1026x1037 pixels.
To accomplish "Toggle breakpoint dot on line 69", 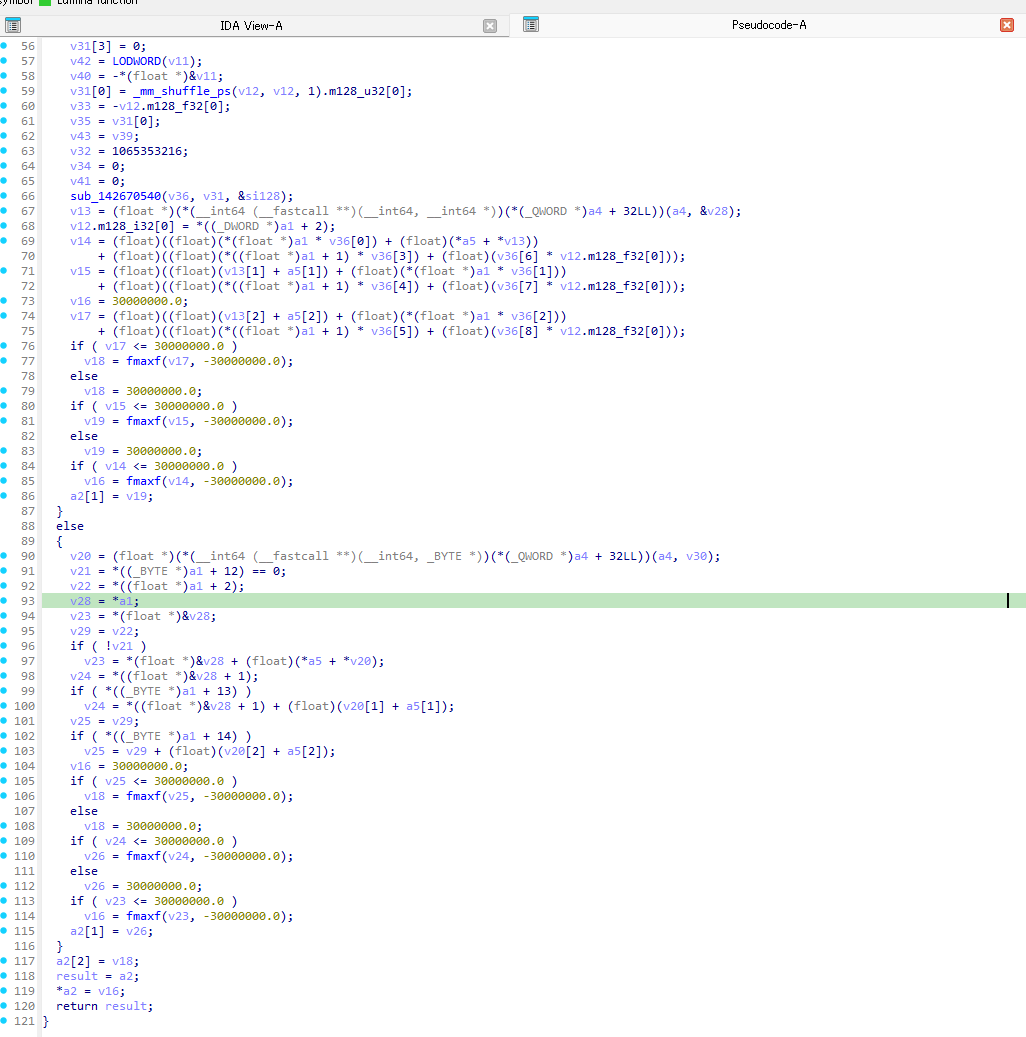I will pos(4,241).
